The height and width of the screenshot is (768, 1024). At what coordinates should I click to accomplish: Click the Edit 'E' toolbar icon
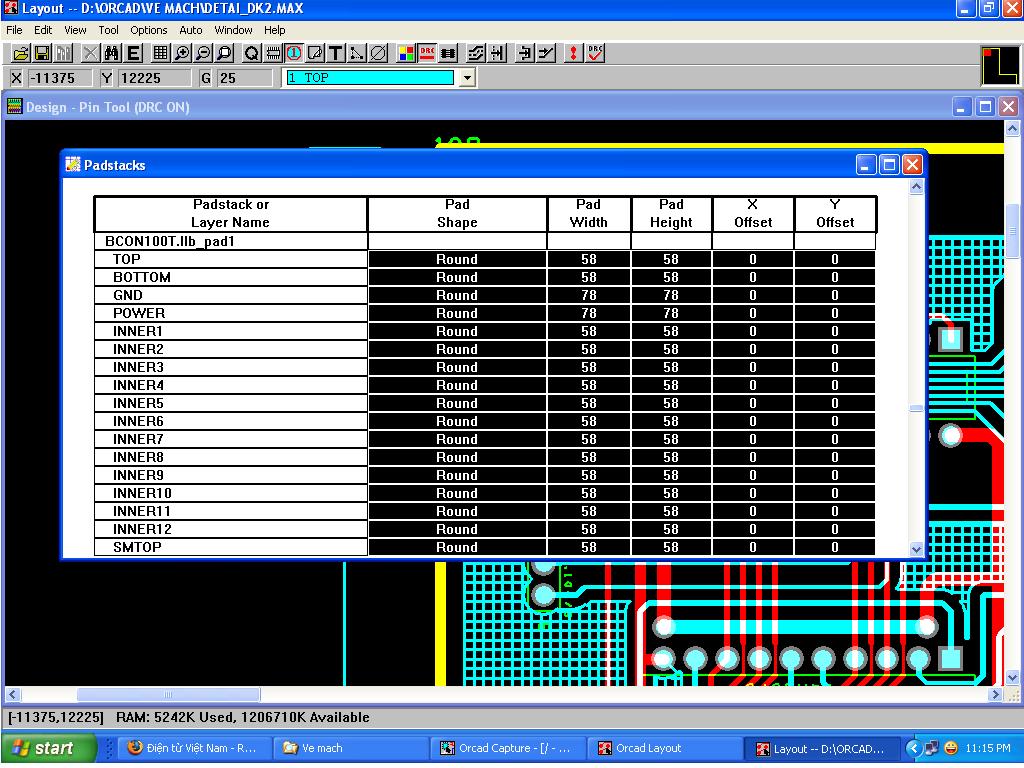(x=133, y=54)
